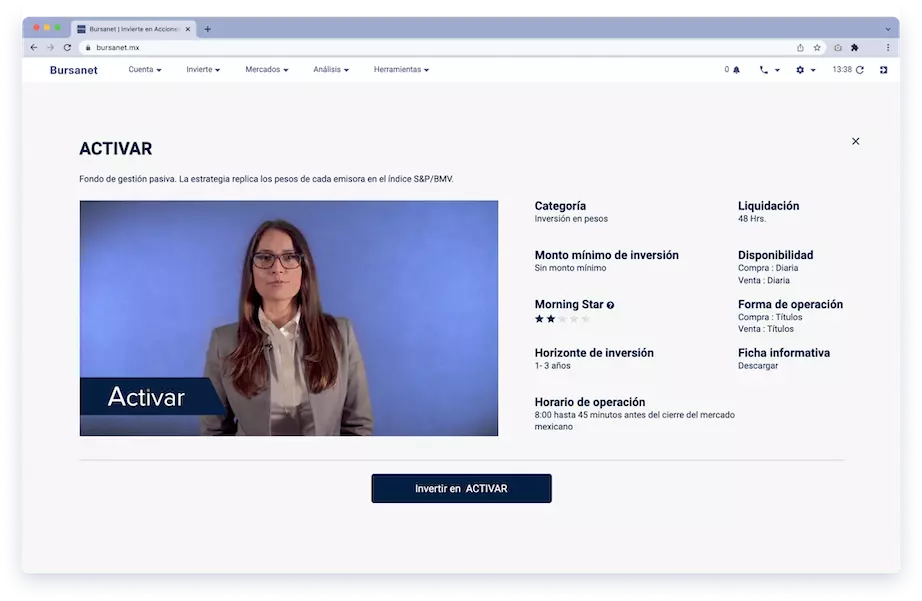Click the logout icon at top right
The height and width of the screenshot is (601, 922).
(x=883, y=70)
